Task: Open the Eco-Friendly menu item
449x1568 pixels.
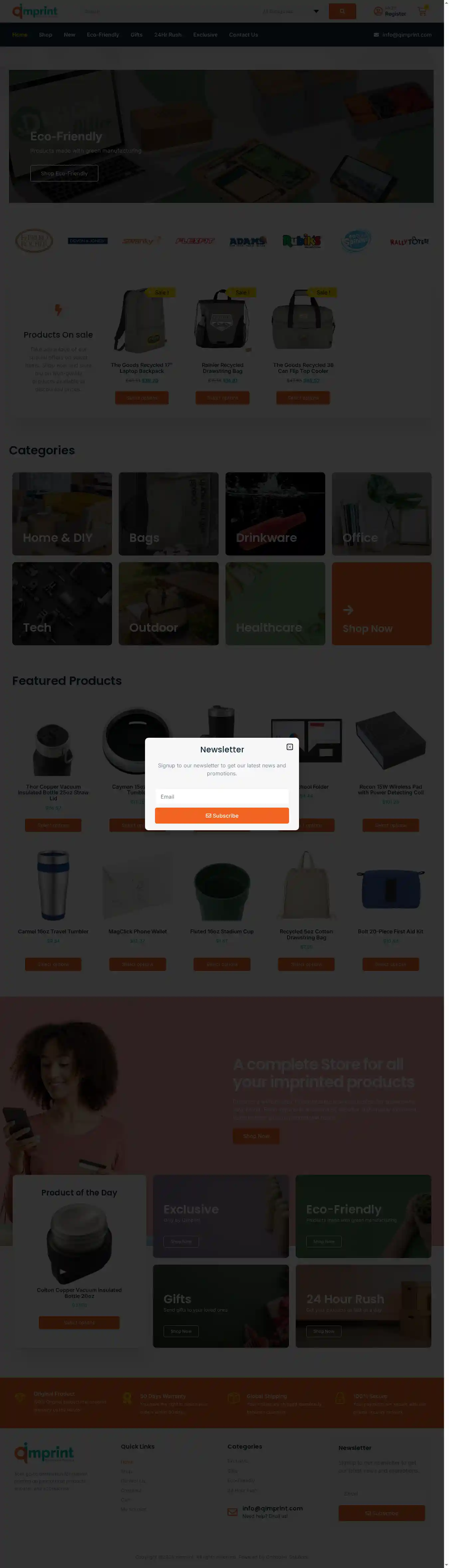Action: click(x=103, y=35)
